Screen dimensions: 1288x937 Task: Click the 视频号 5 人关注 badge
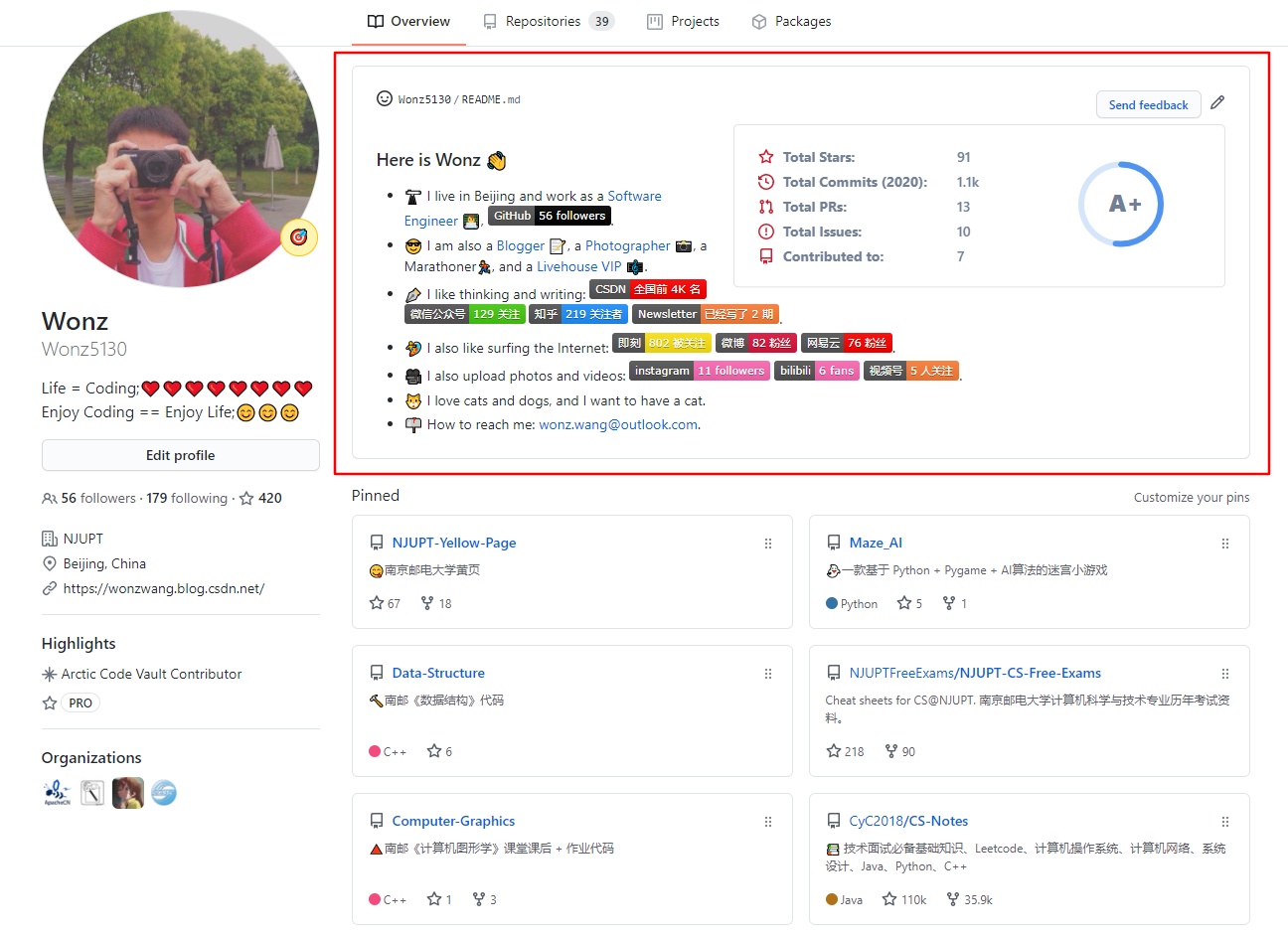911,371
